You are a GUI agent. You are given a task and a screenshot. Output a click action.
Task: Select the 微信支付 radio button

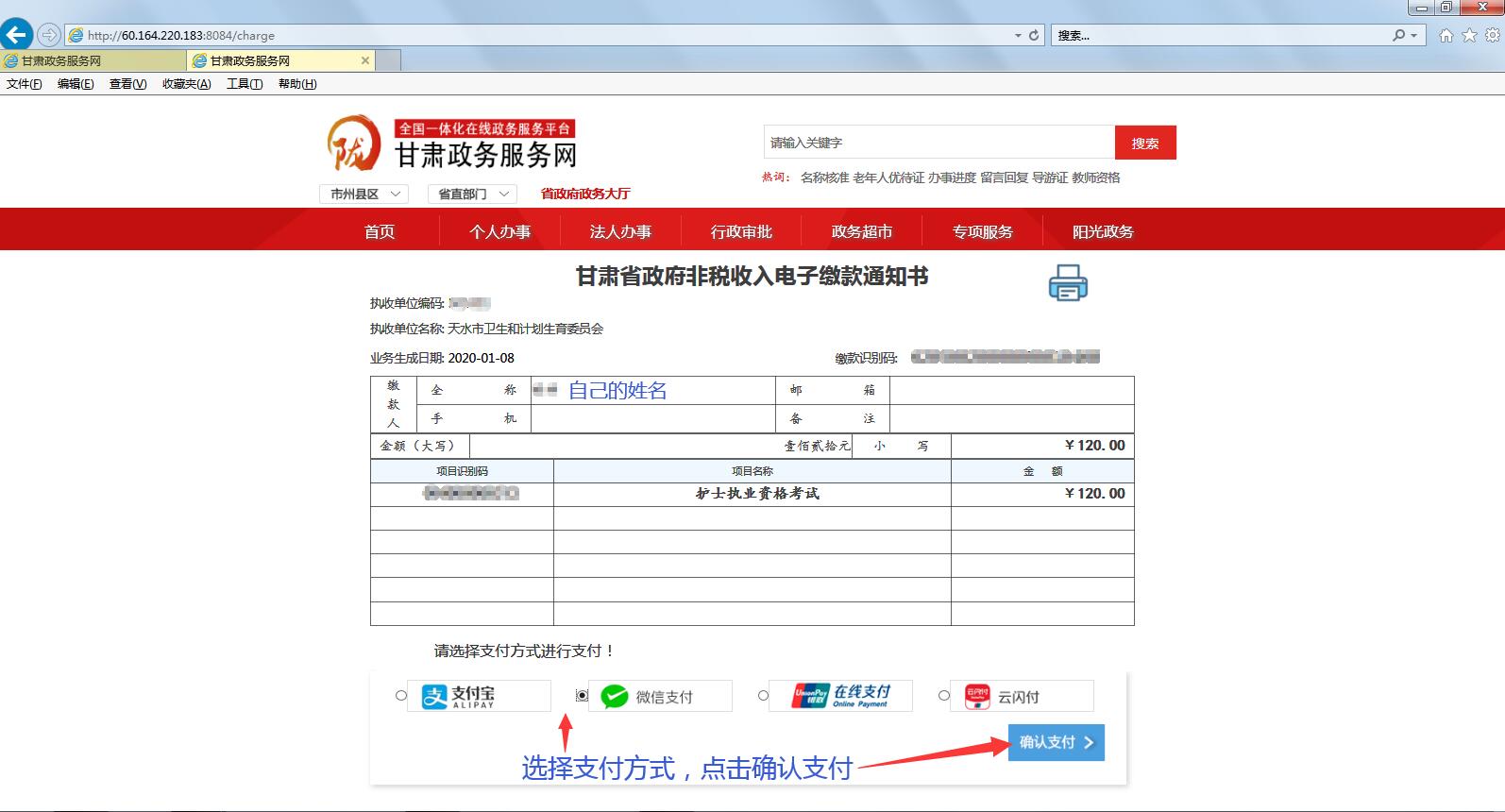point(582,696)
